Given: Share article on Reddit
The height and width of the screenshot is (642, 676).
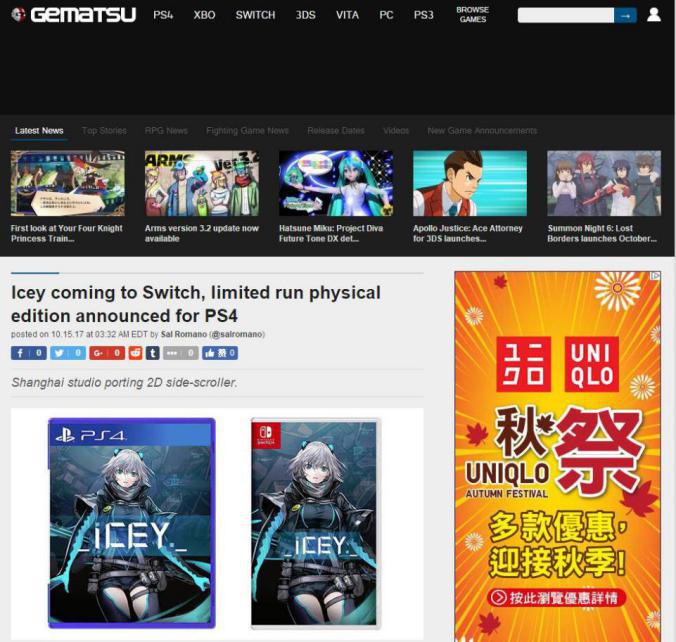Looking at the screenshot, I should point(135,353).
